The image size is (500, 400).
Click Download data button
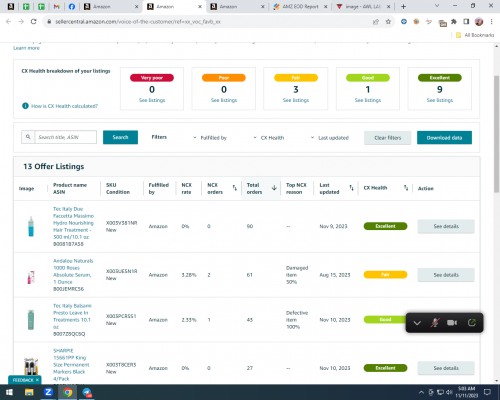(444, 138)
